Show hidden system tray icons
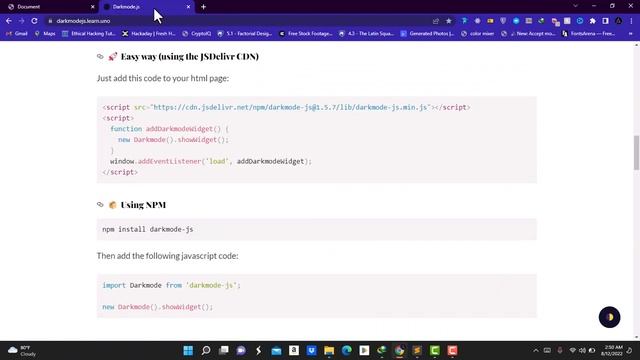Image resolution: width=640 pixels, height=360 pixels. 536,351
